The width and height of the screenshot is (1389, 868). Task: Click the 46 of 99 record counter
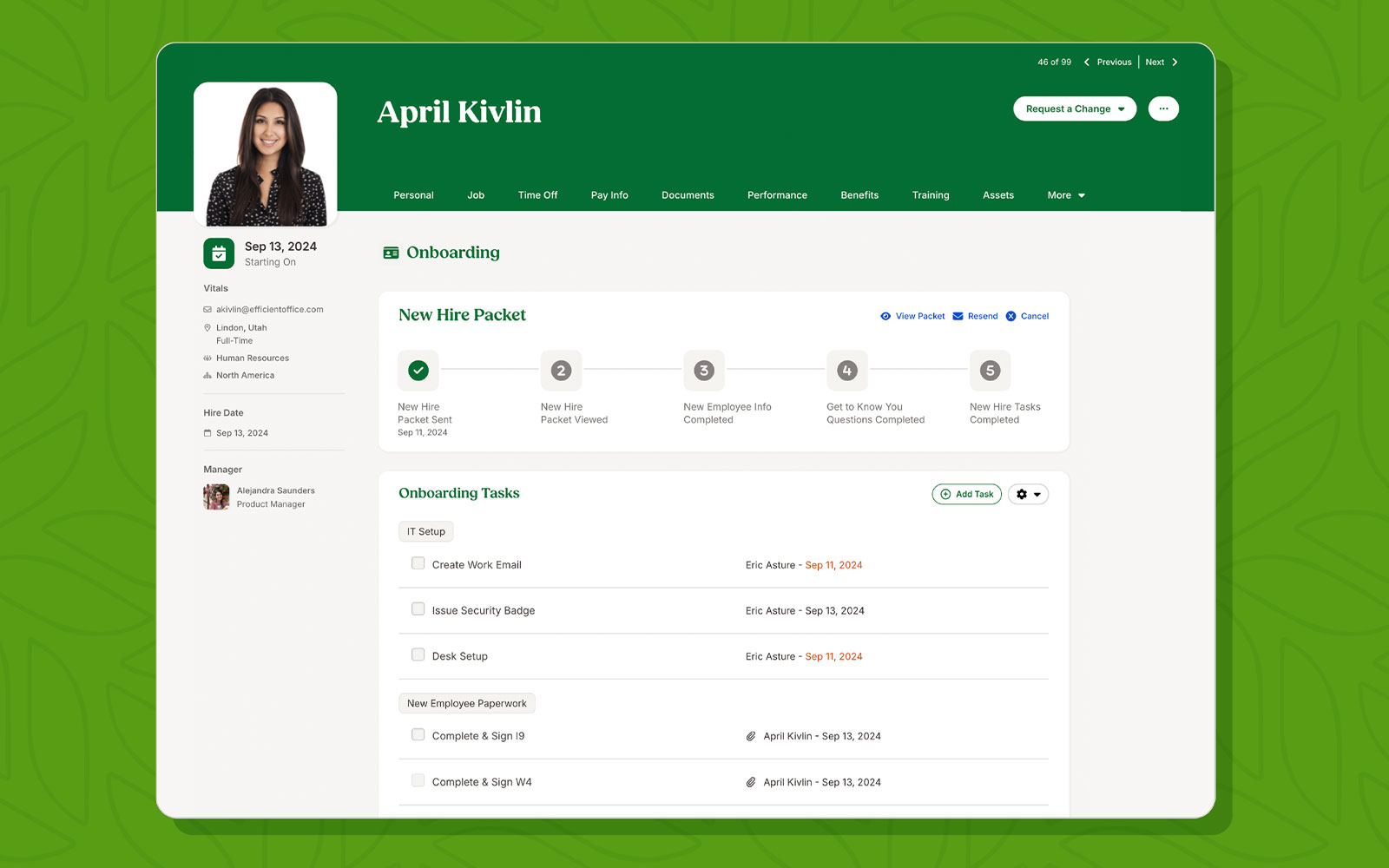coord(1054,62)
